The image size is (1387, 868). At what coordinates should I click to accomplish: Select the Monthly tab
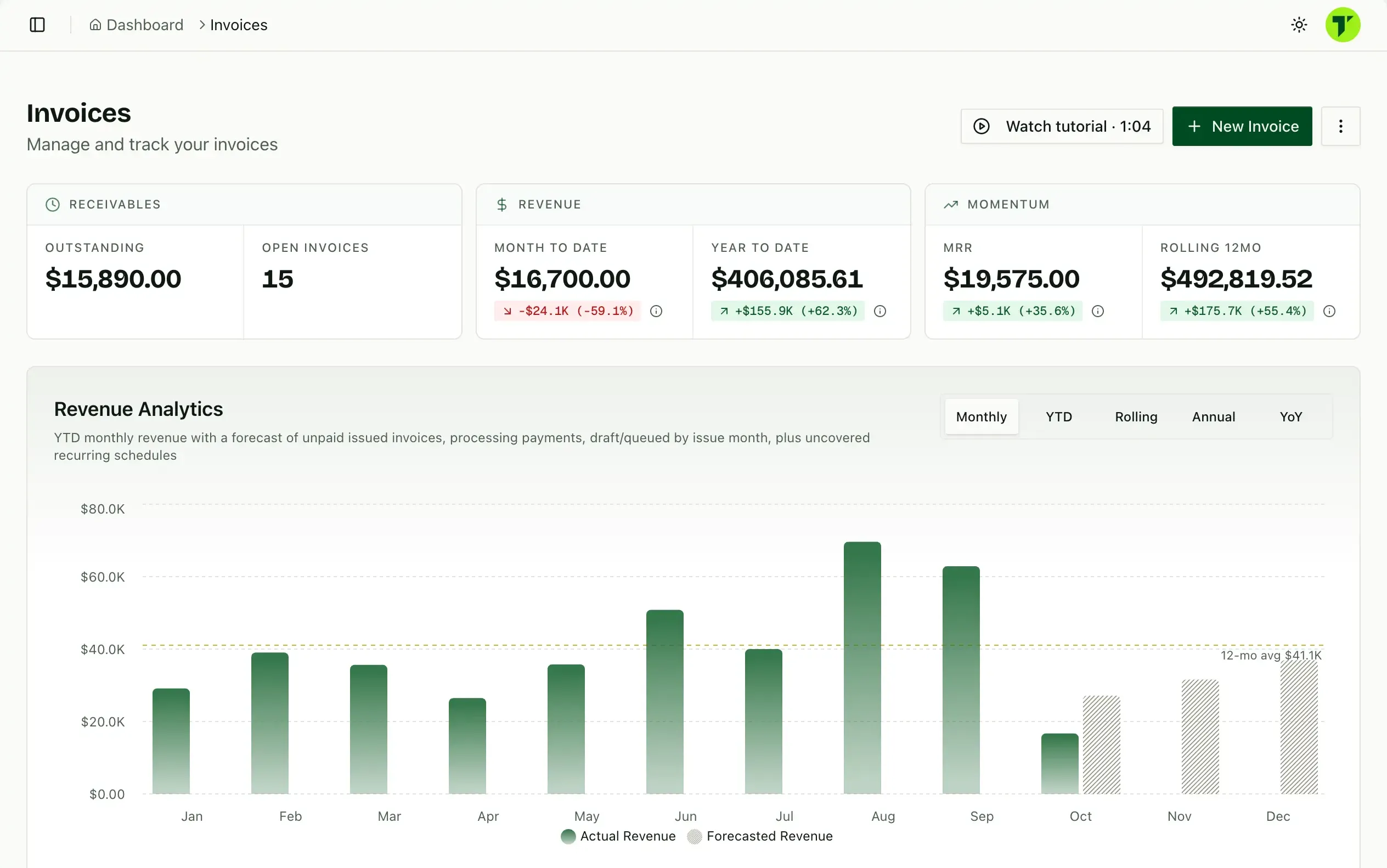click(981, 417)
